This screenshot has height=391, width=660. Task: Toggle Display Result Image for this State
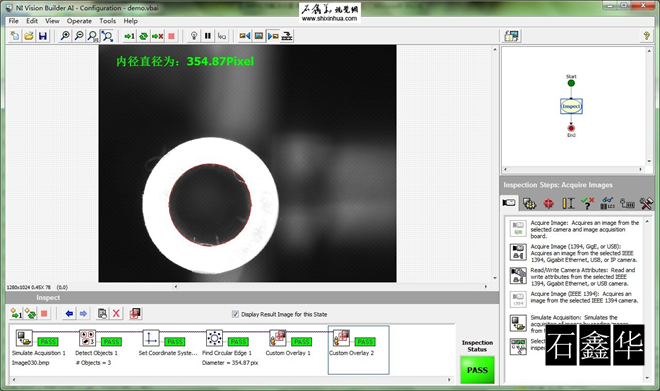[x=235, y=314]
